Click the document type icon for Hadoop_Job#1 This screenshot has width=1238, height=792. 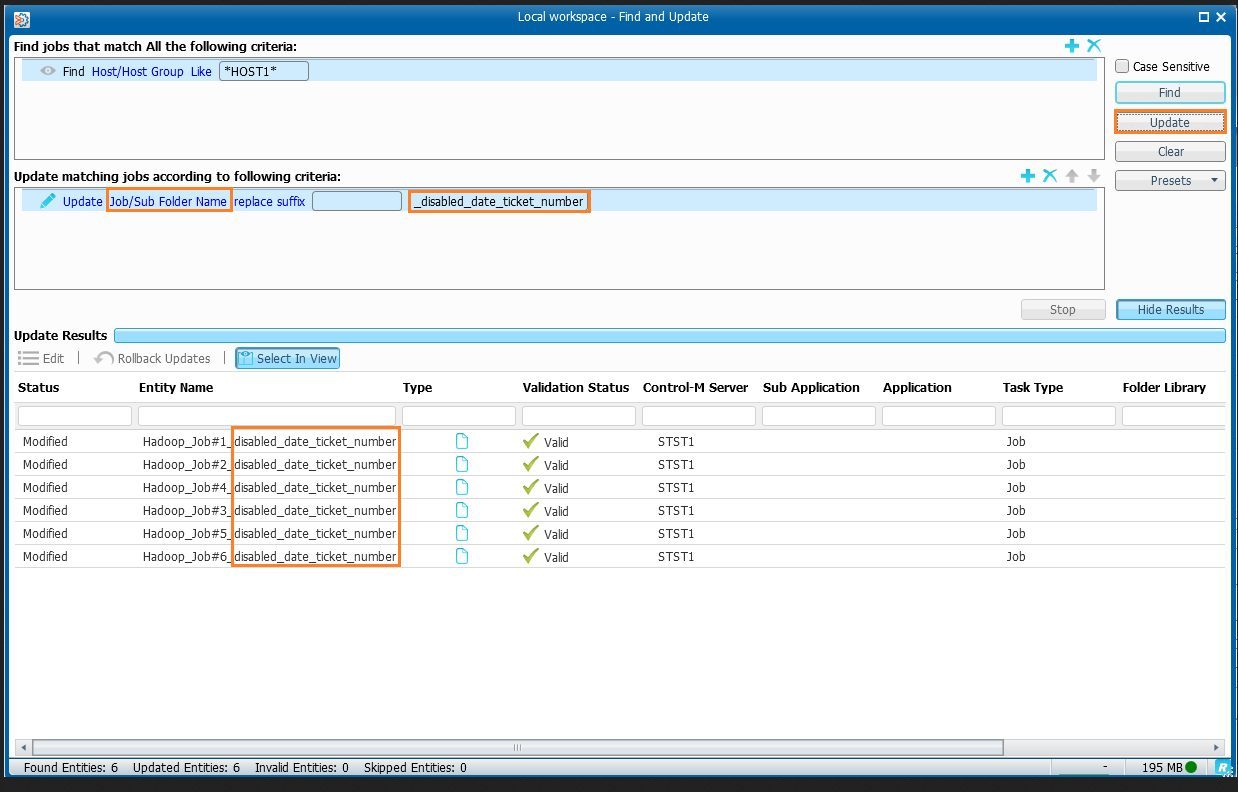click(x=462, y=441)
